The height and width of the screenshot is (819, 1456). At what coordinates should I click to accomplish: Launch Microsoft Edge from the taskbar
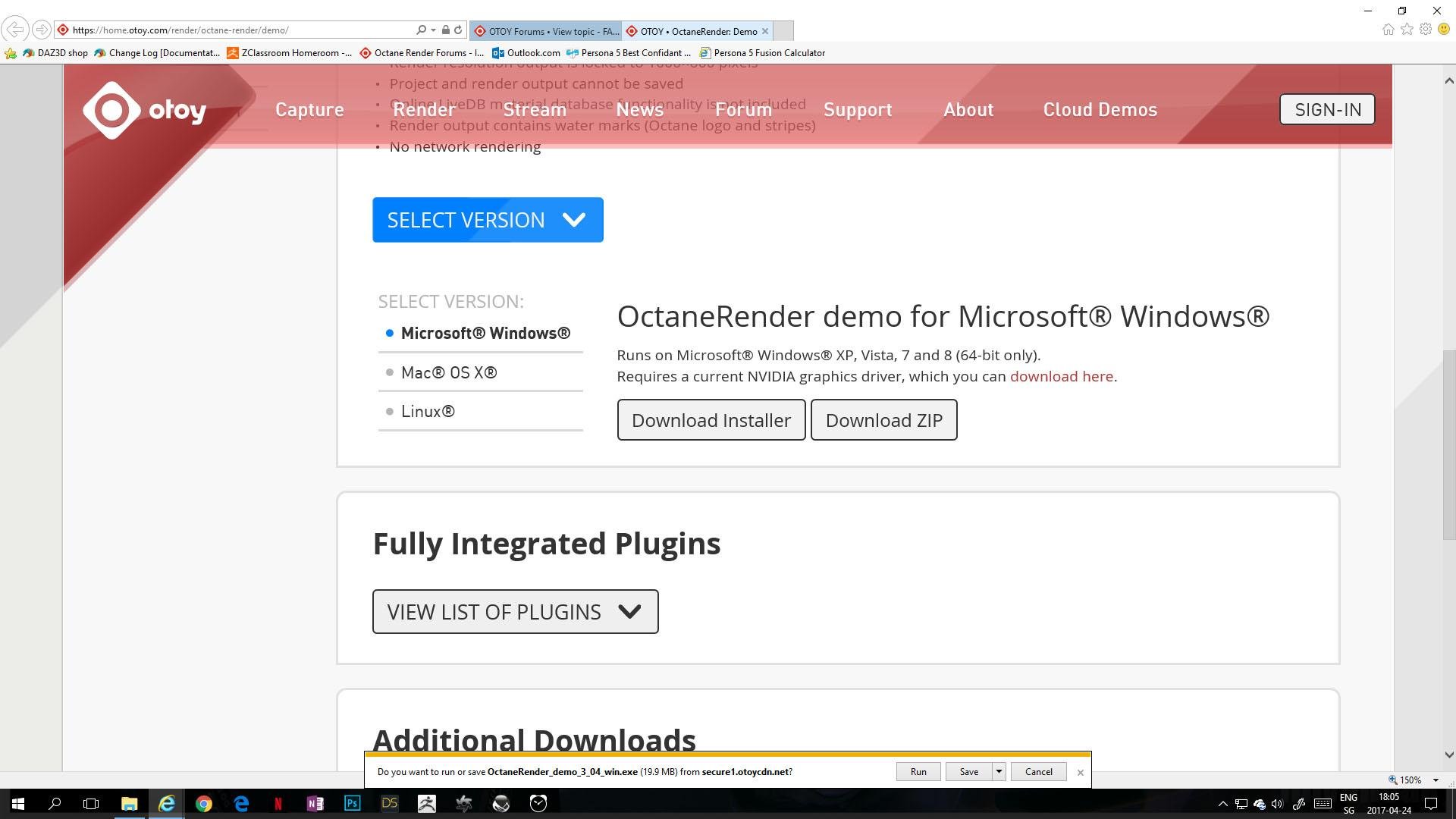241,803
